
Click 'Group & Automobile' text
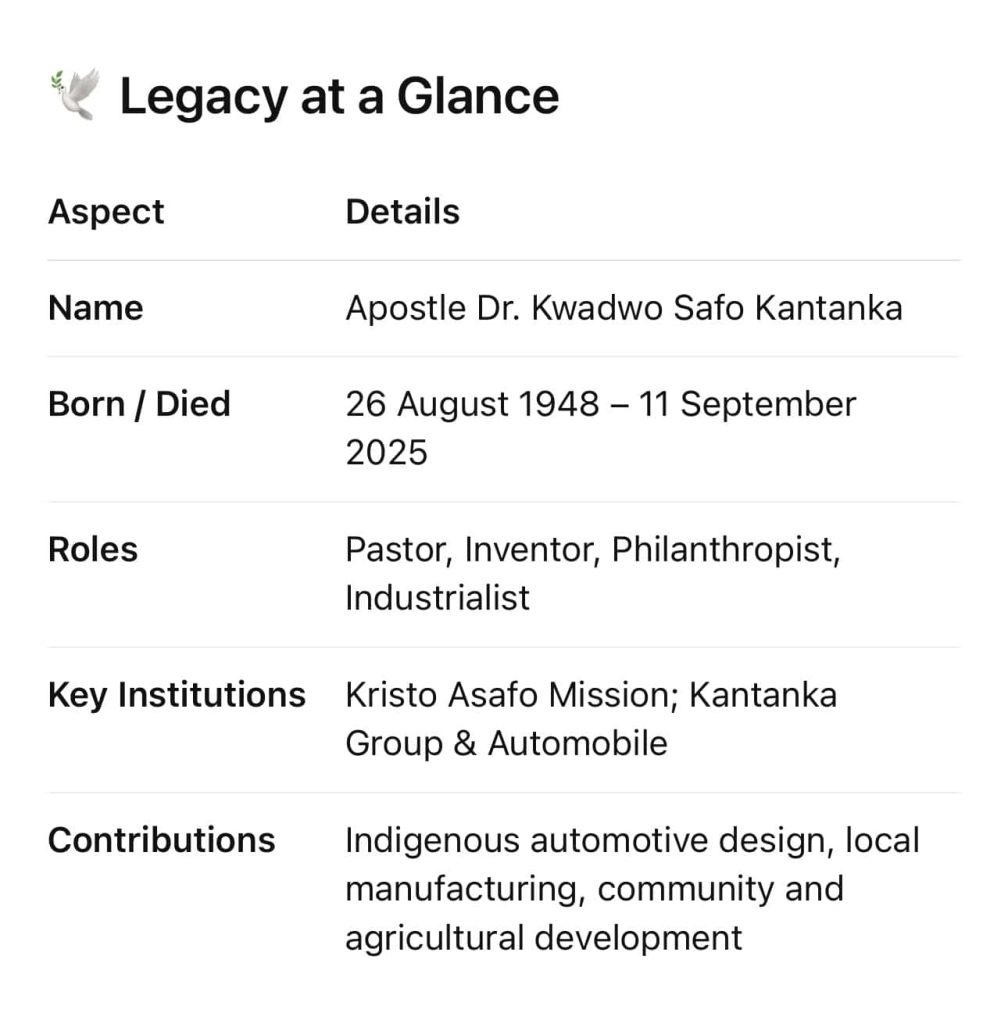507,744
